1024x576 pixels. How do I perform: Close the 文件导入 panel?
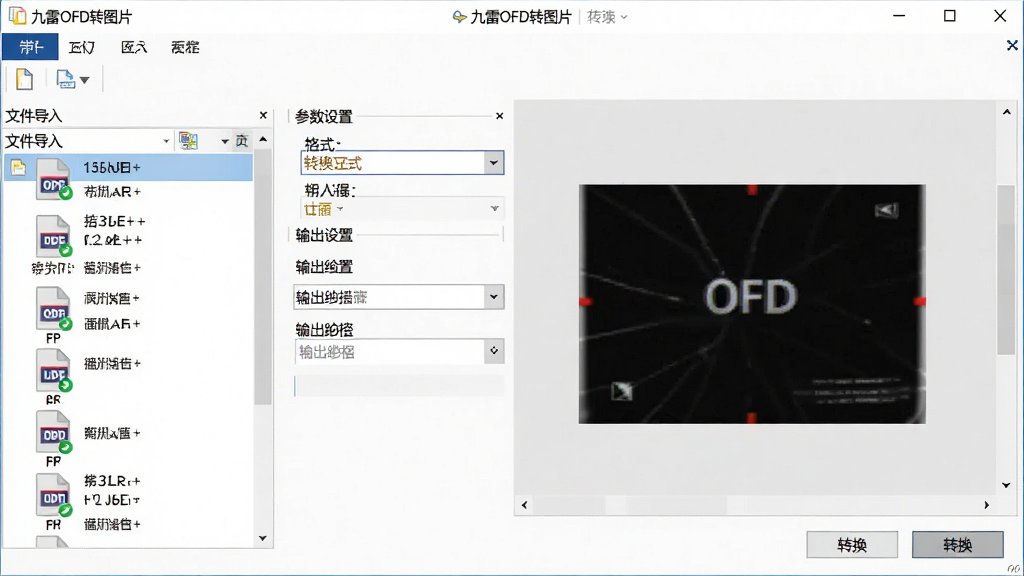(263, 116)
